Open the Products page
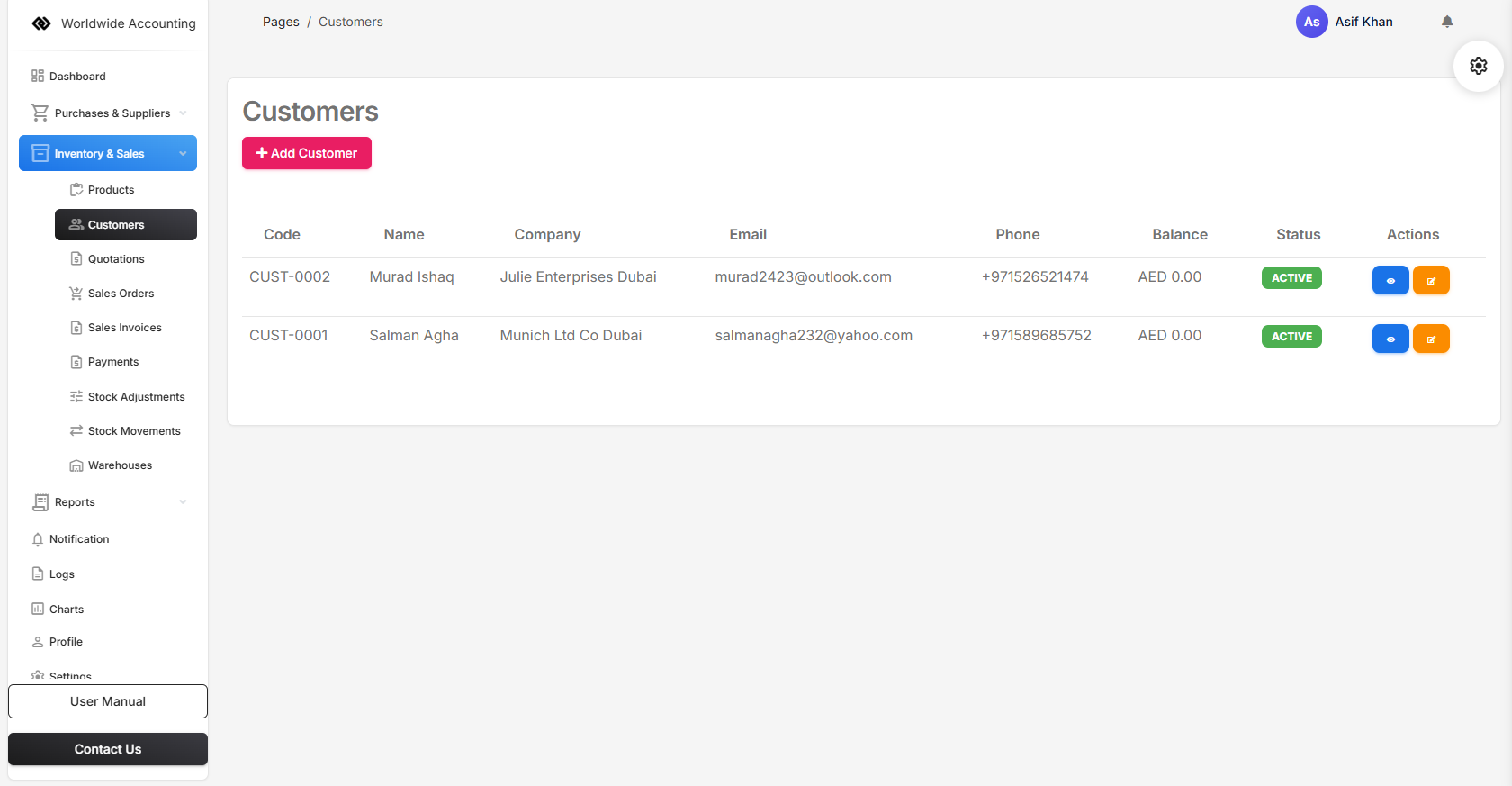The image size is (1512, 786). point(111,190)
